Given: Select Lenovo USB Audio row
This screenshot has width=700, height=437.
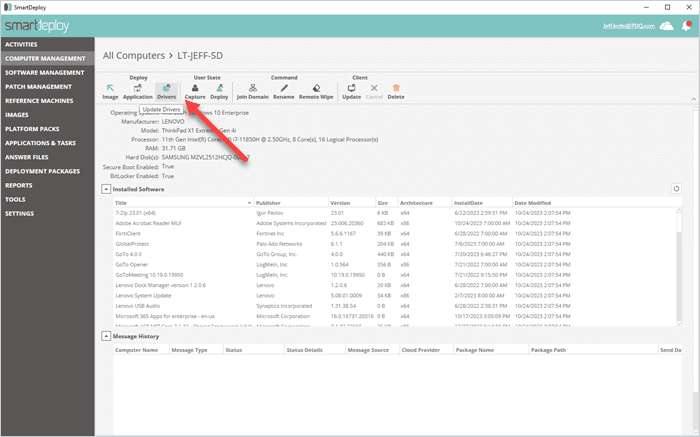Looking at the screenshot, I should (395, 306).
